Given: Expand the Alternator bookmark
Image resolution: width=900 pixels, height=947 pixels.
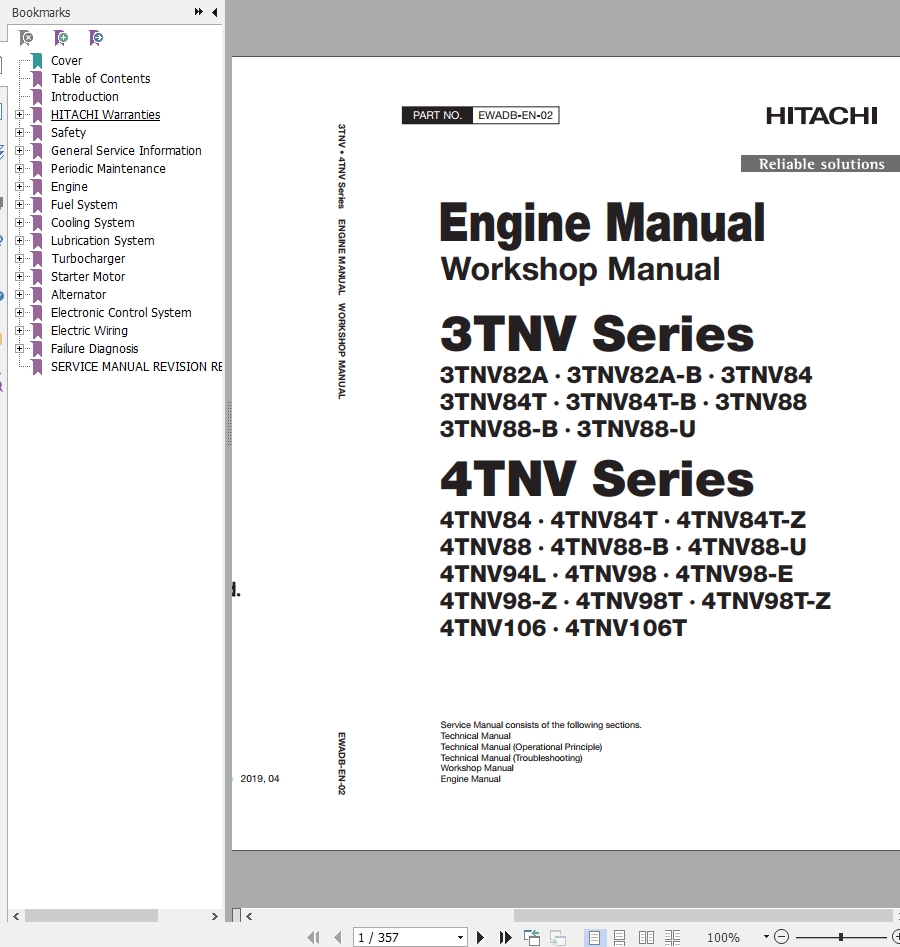Looking at the screenshot, I should pos(19,295).
